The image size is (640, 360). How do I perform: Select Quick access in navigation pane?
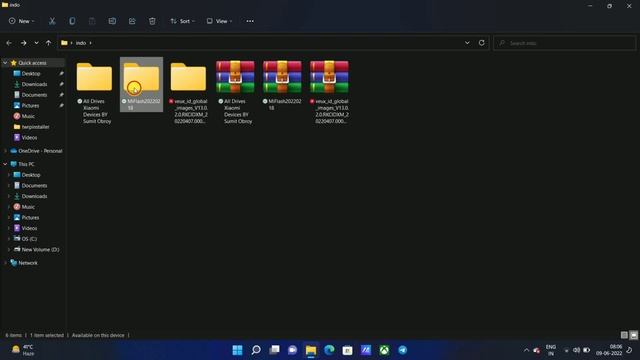point(32,63)
